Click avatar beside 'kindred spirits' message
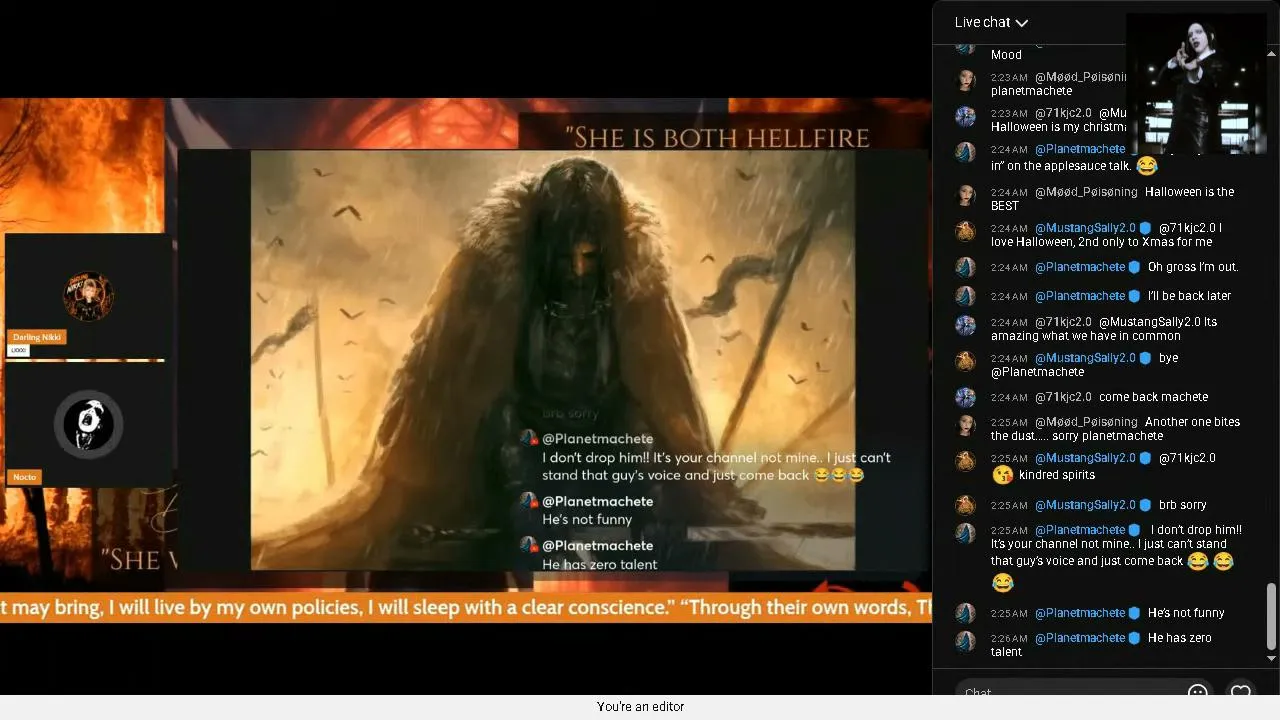 pyautogui.click(x=965, y=461)
